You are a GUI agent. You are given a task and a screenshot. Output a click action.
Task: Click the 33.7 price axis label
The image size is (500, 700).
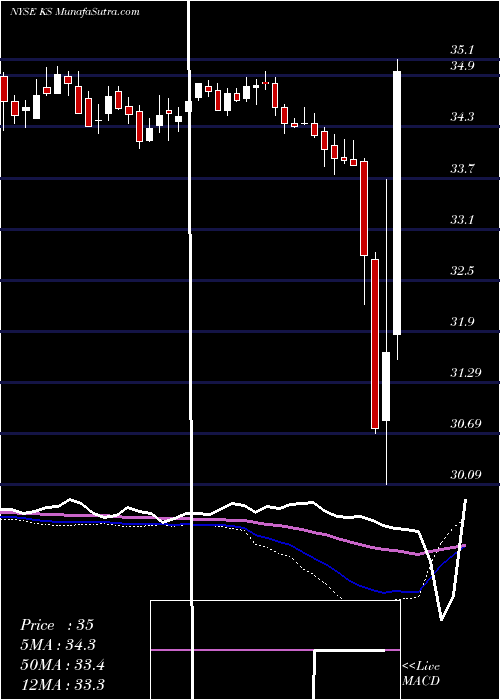coord(462,169)
